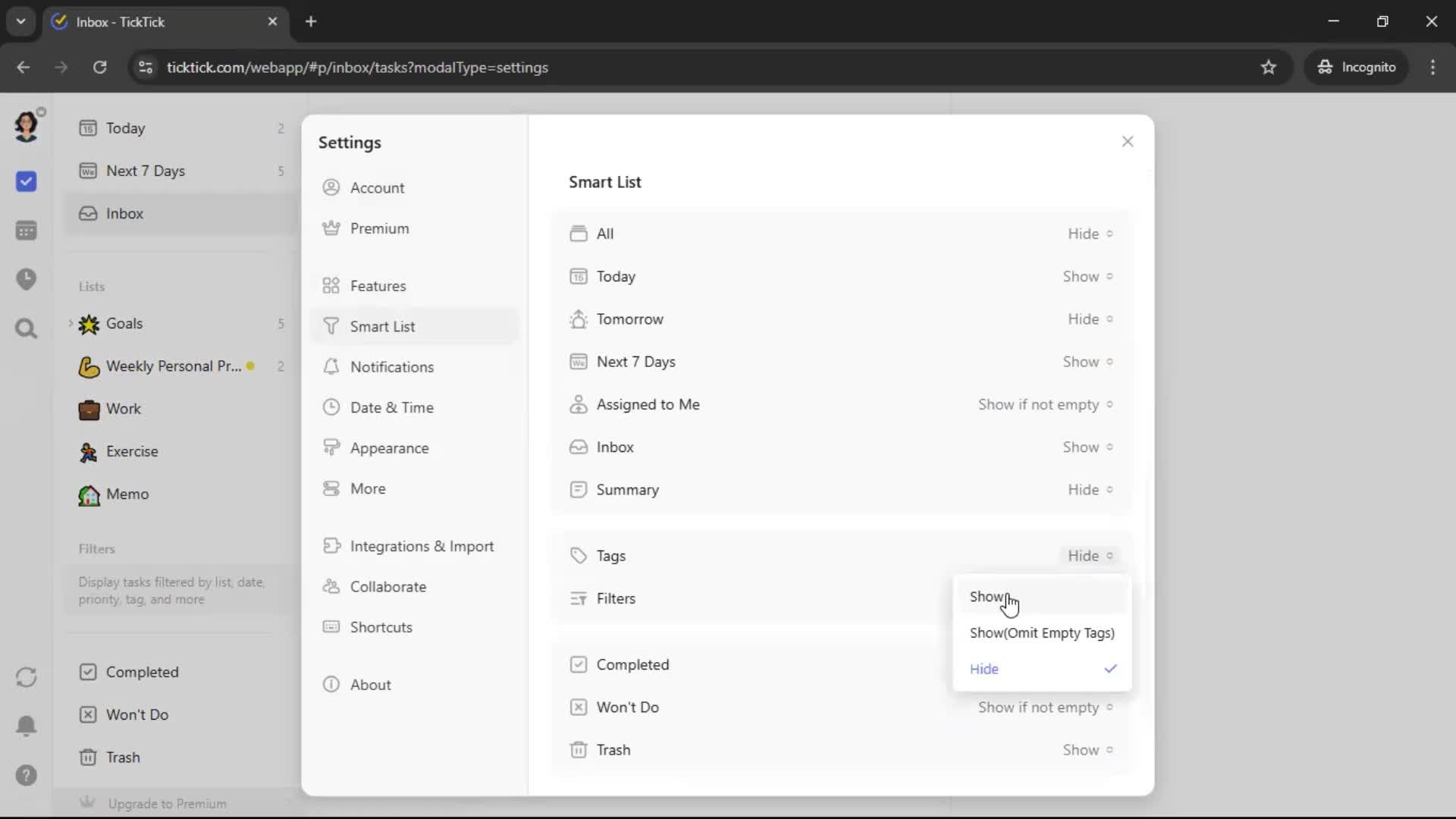Open Pomodoro focus clock icon

(x=27, y=279)
